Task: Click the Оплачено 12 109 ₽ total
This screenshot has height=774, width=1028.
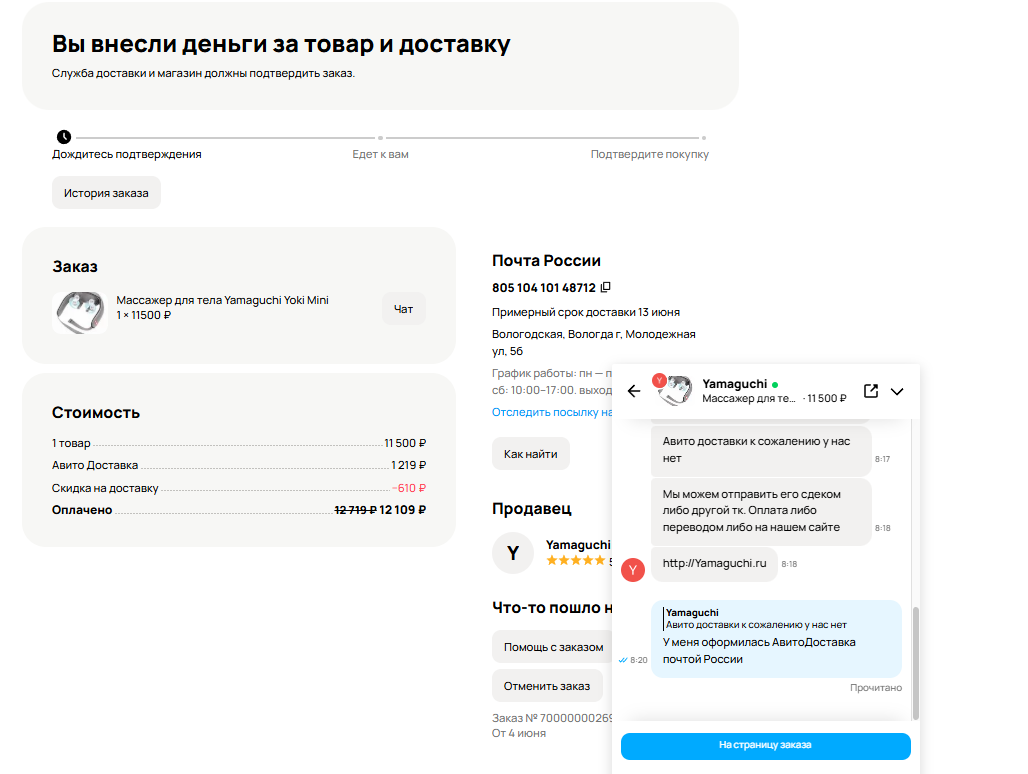Action: click(x=239, y=510)
